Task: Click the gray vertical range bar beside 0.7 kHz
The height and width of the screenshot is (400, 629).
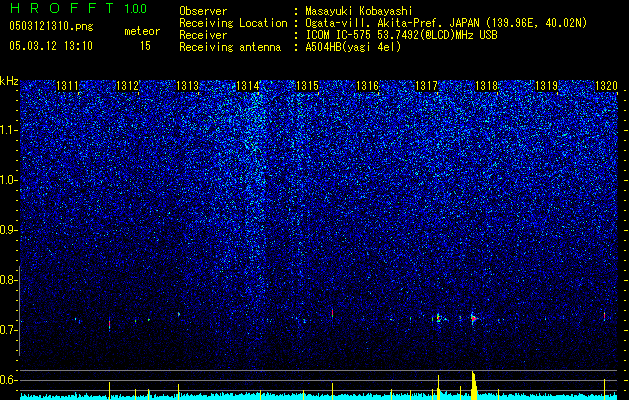Action: [x=19, y=311]
